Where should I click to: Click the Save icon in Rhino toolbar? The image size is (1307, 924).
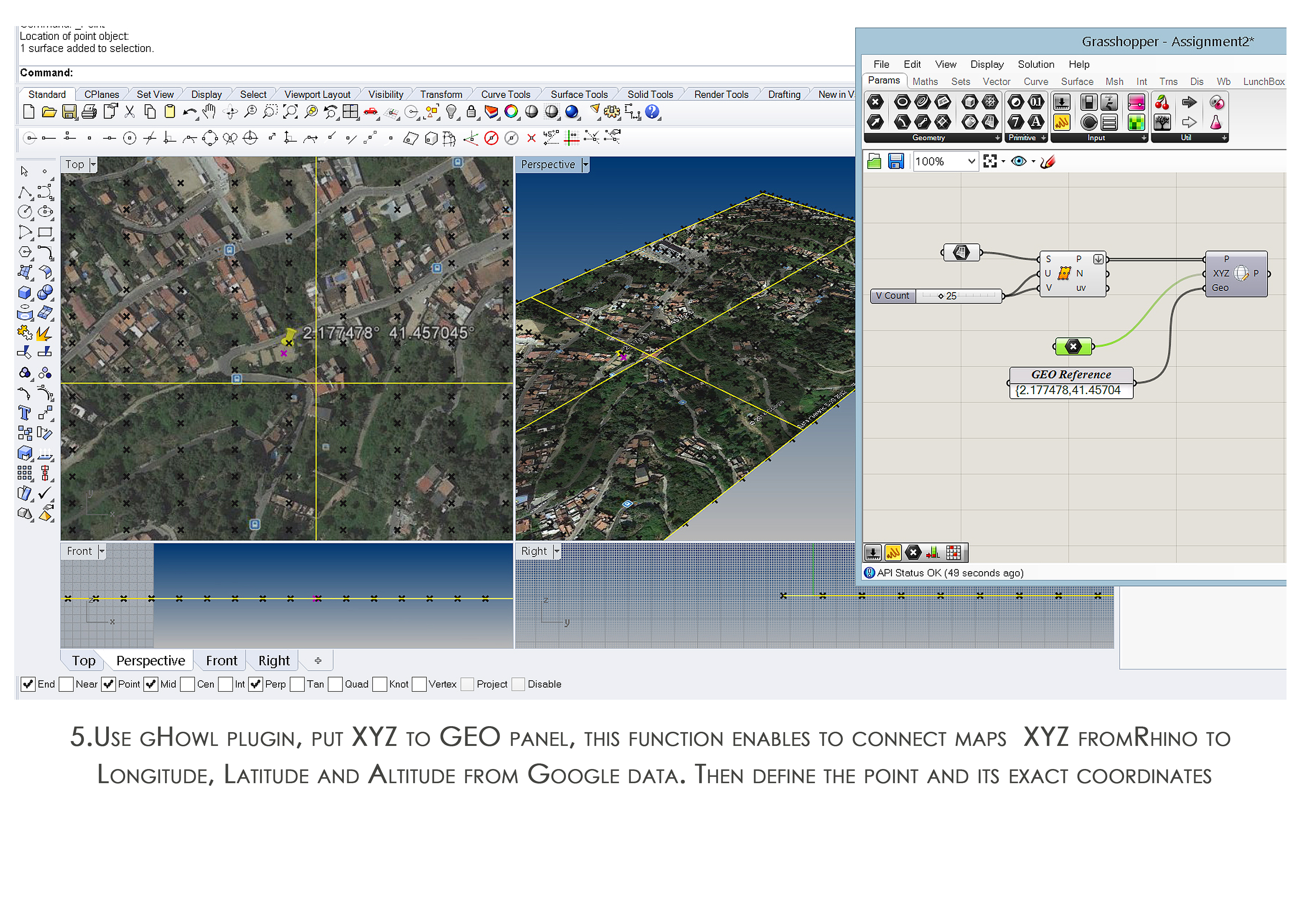(x=69, y=112)
